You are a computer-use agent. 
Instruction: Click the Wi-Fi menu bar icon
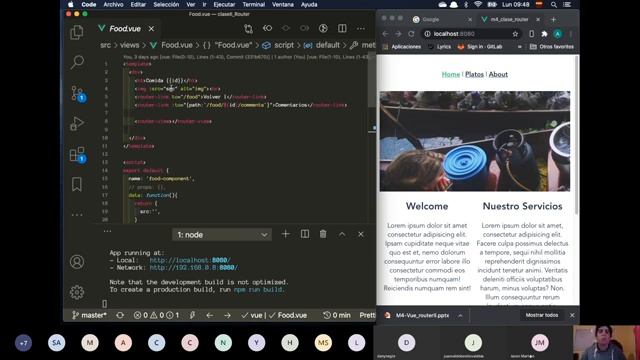[478, 4]
